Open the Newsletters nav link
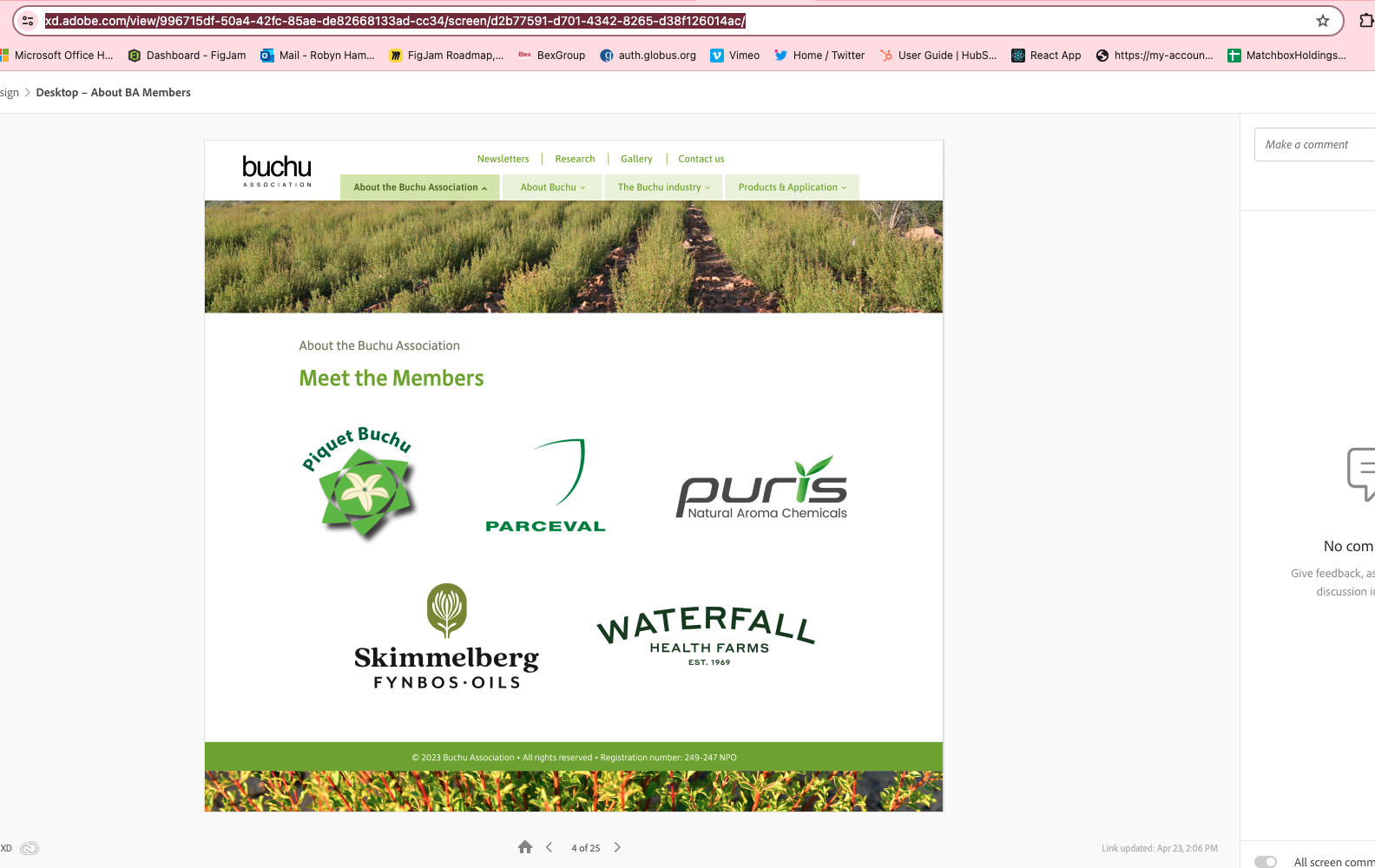This screenshot has width=1375, height=868. [x=503, y=159]
